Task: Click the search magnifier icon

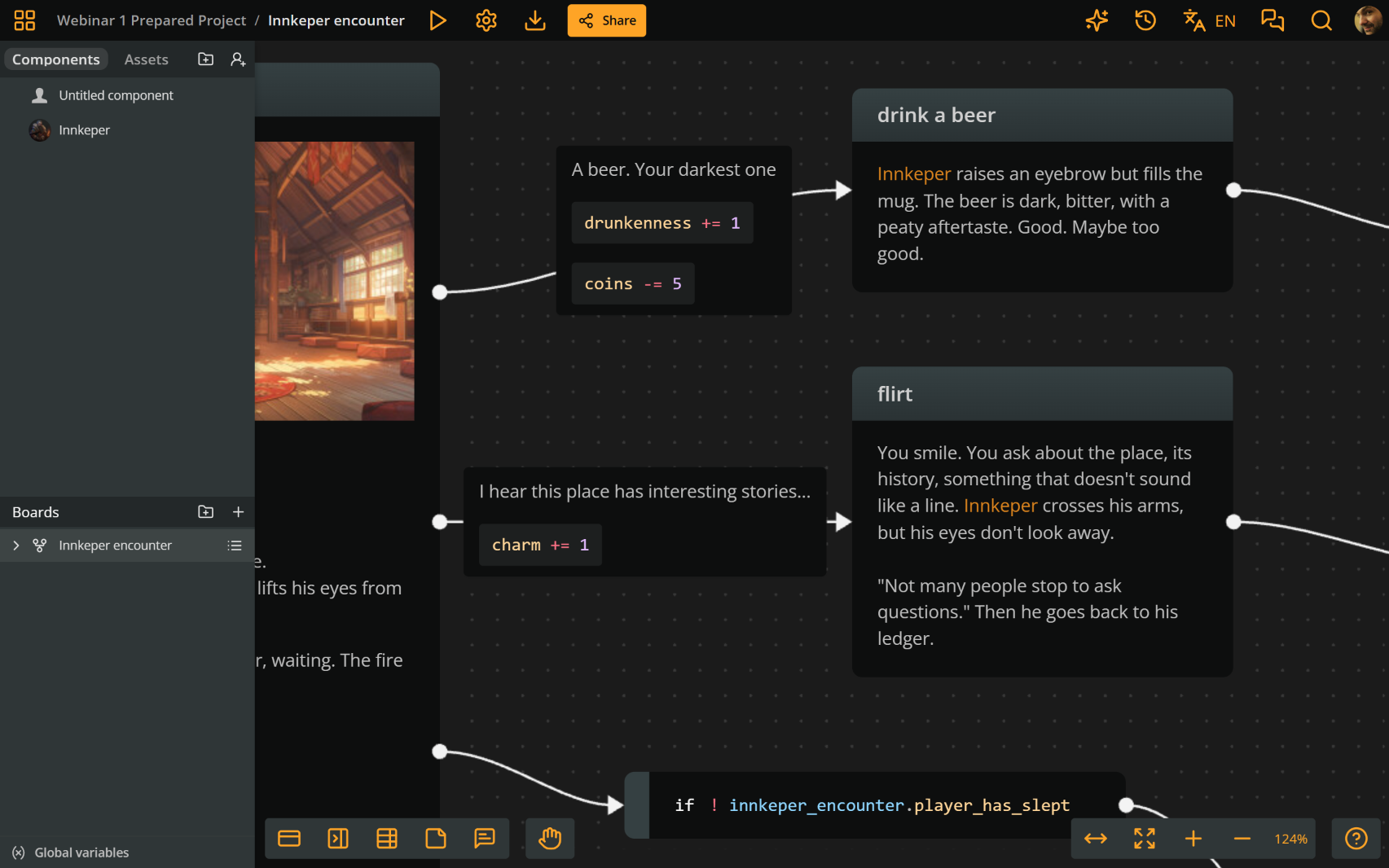Action: point(1321,20)
